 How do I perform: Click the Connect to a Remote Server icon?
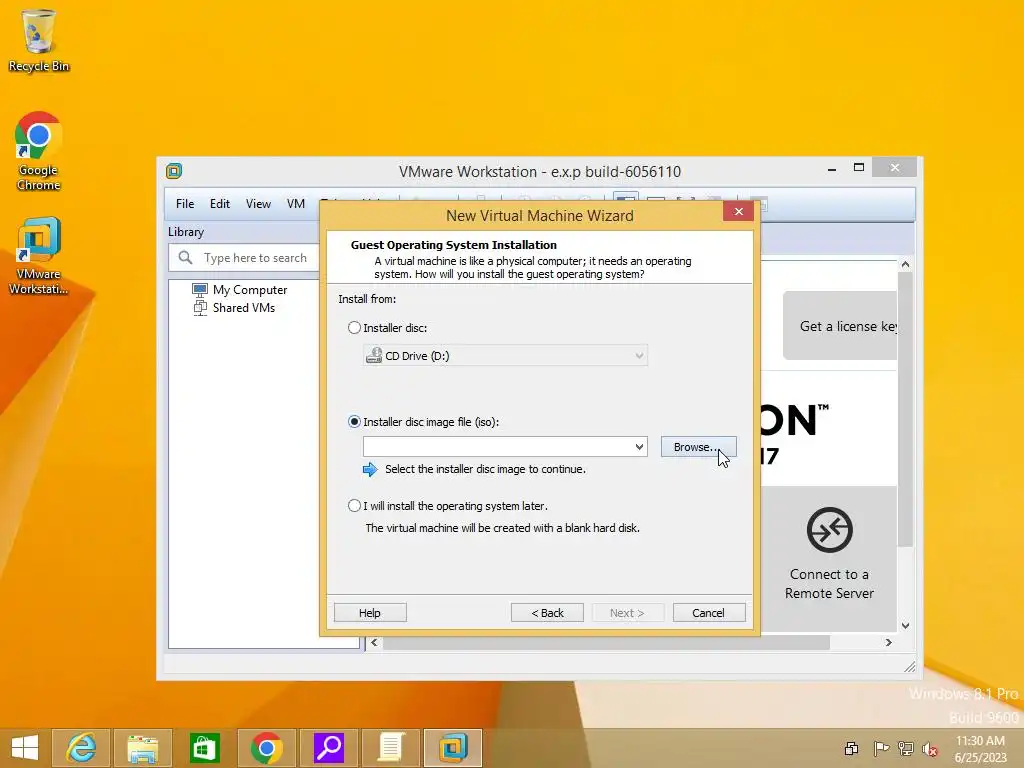pos(829,530)
